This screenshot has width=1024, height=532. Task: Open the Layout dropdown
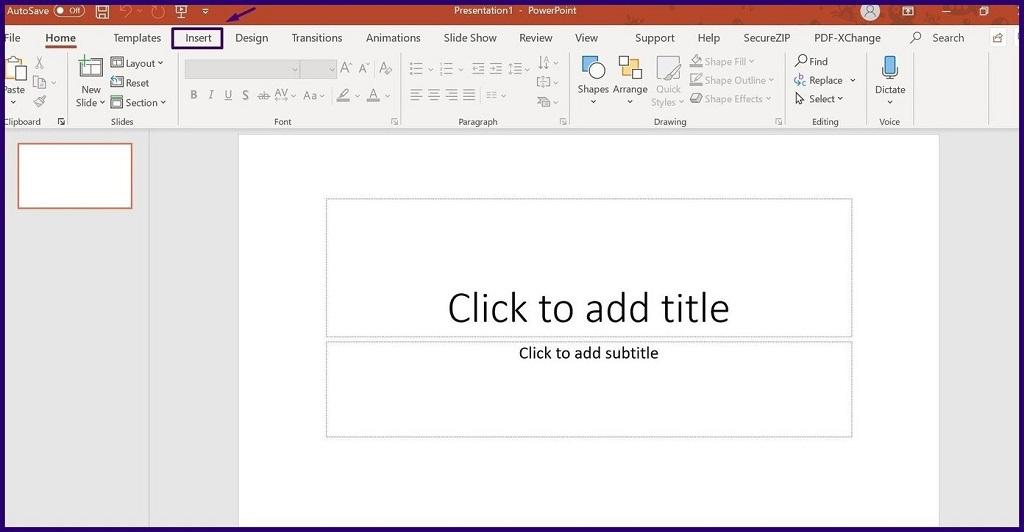pyautogui.click(x=136, y=63)
